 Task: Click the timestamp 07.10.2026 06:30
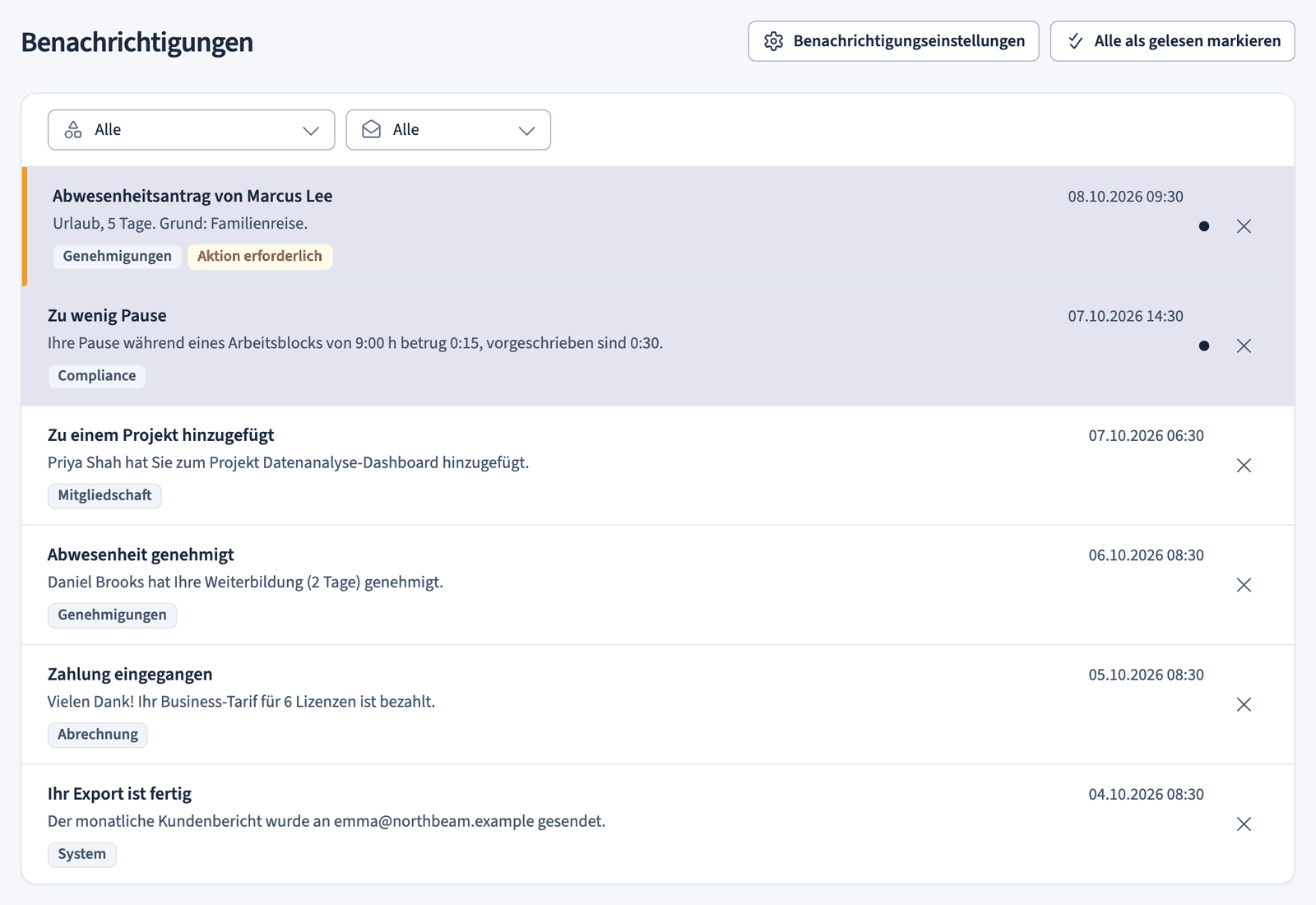[1146, 436]
